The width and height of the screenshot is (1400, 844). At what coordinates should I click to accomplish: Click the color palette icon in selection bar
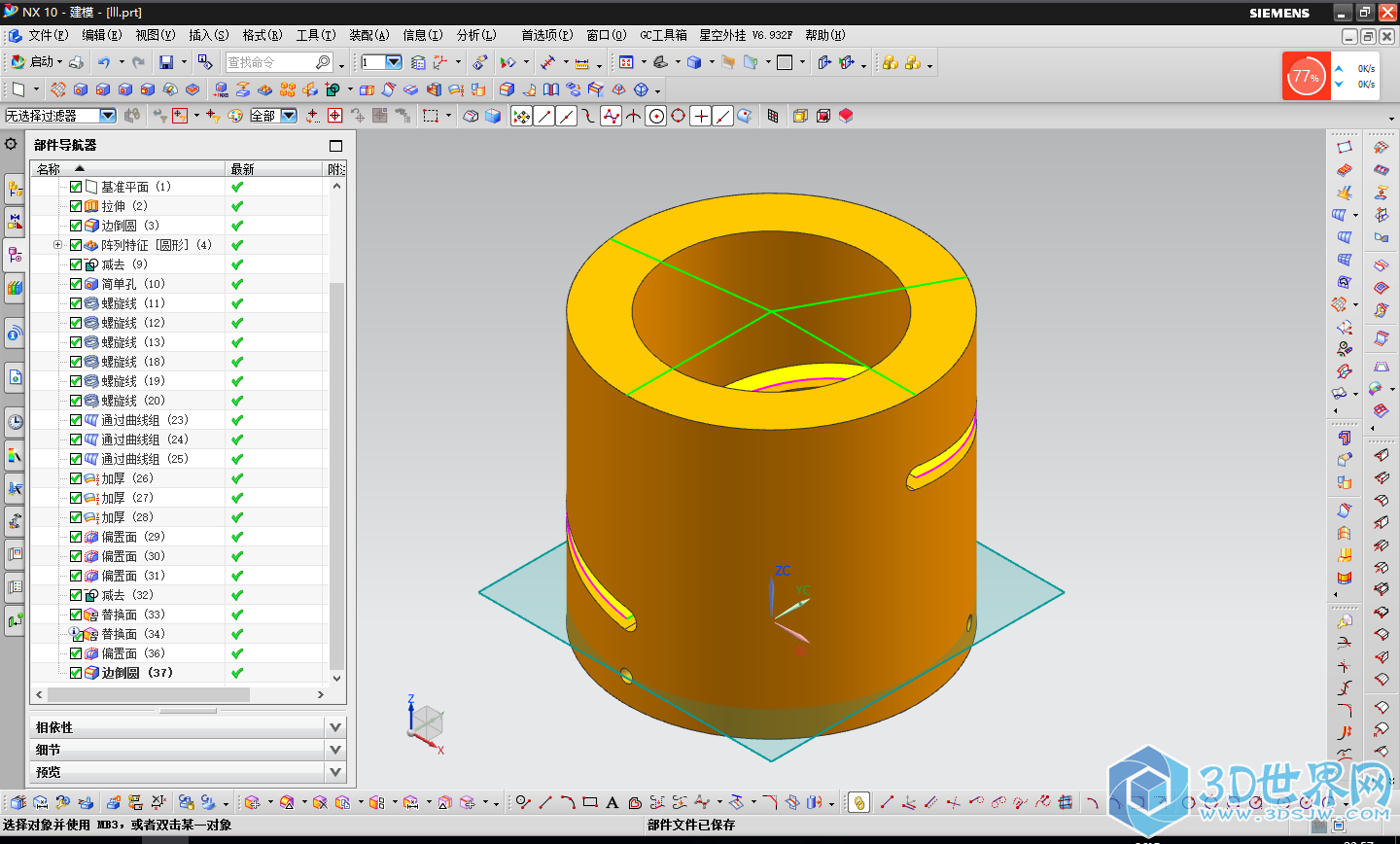click(x=235, y=116)
